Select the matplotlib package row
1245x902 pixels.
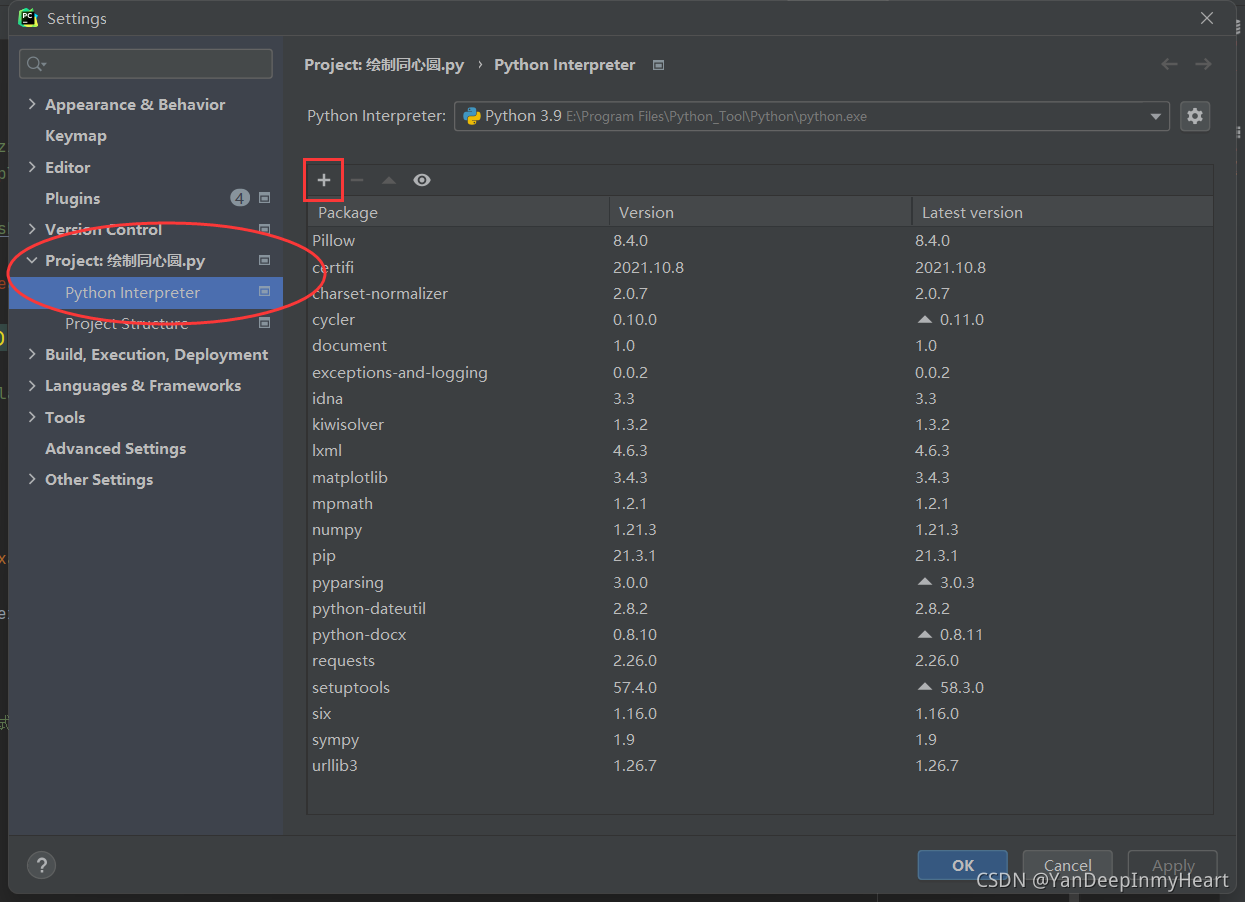[760, 477]
